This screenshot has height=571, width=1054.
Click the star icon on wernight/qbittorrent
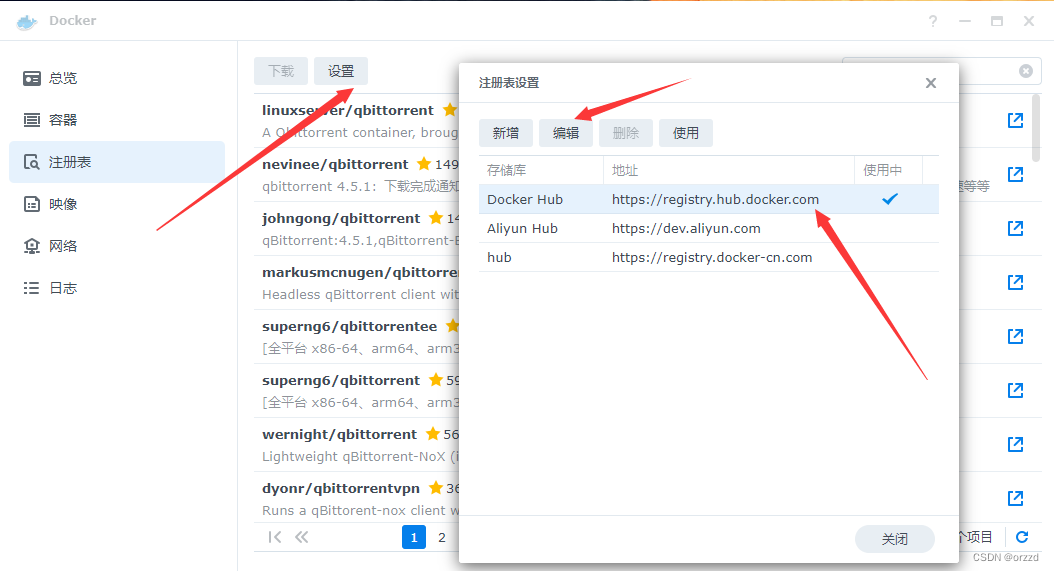[433, 434]
